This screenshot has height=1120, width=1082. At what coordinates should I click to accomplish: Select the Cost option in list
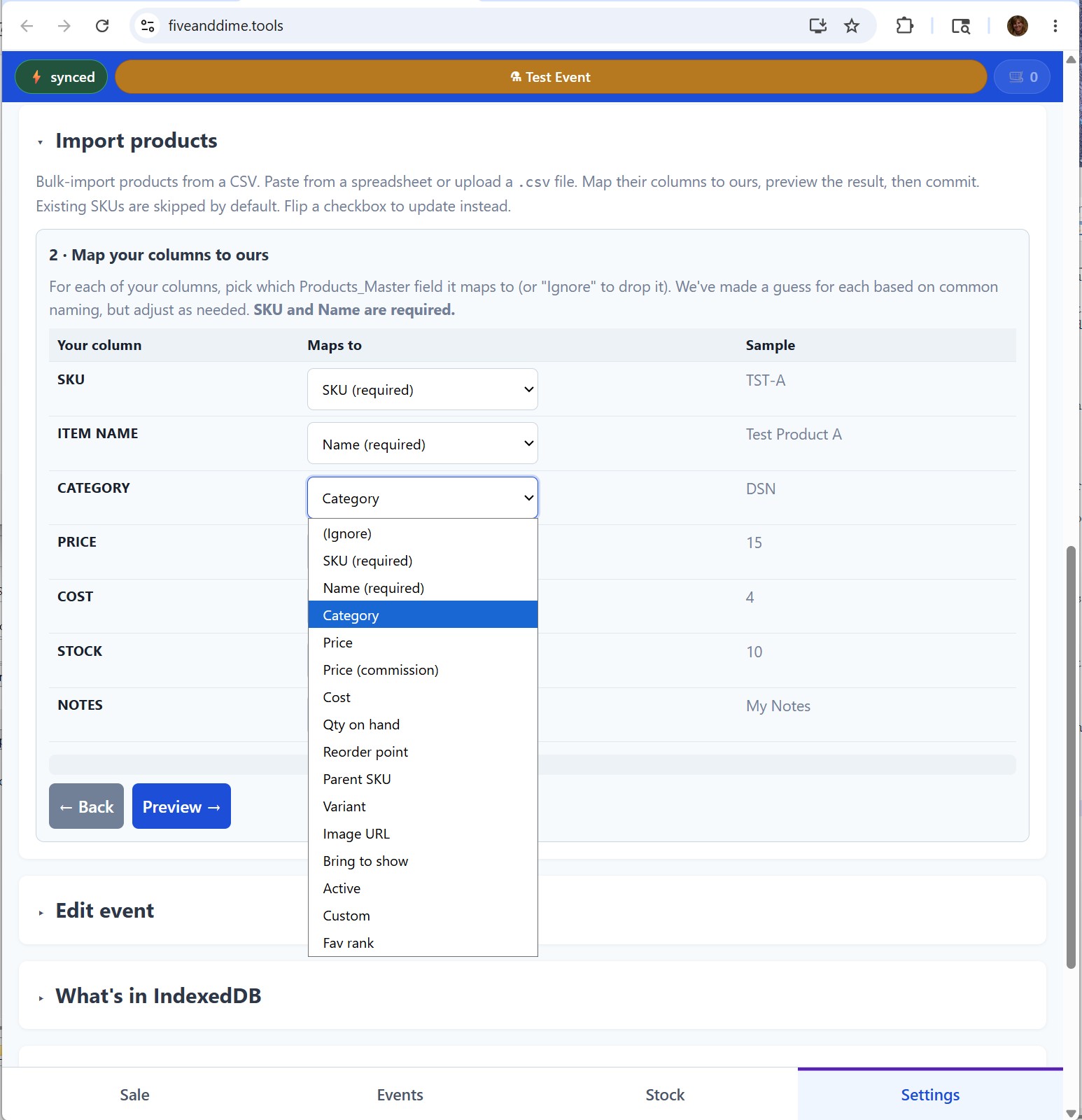click(423, 697)
